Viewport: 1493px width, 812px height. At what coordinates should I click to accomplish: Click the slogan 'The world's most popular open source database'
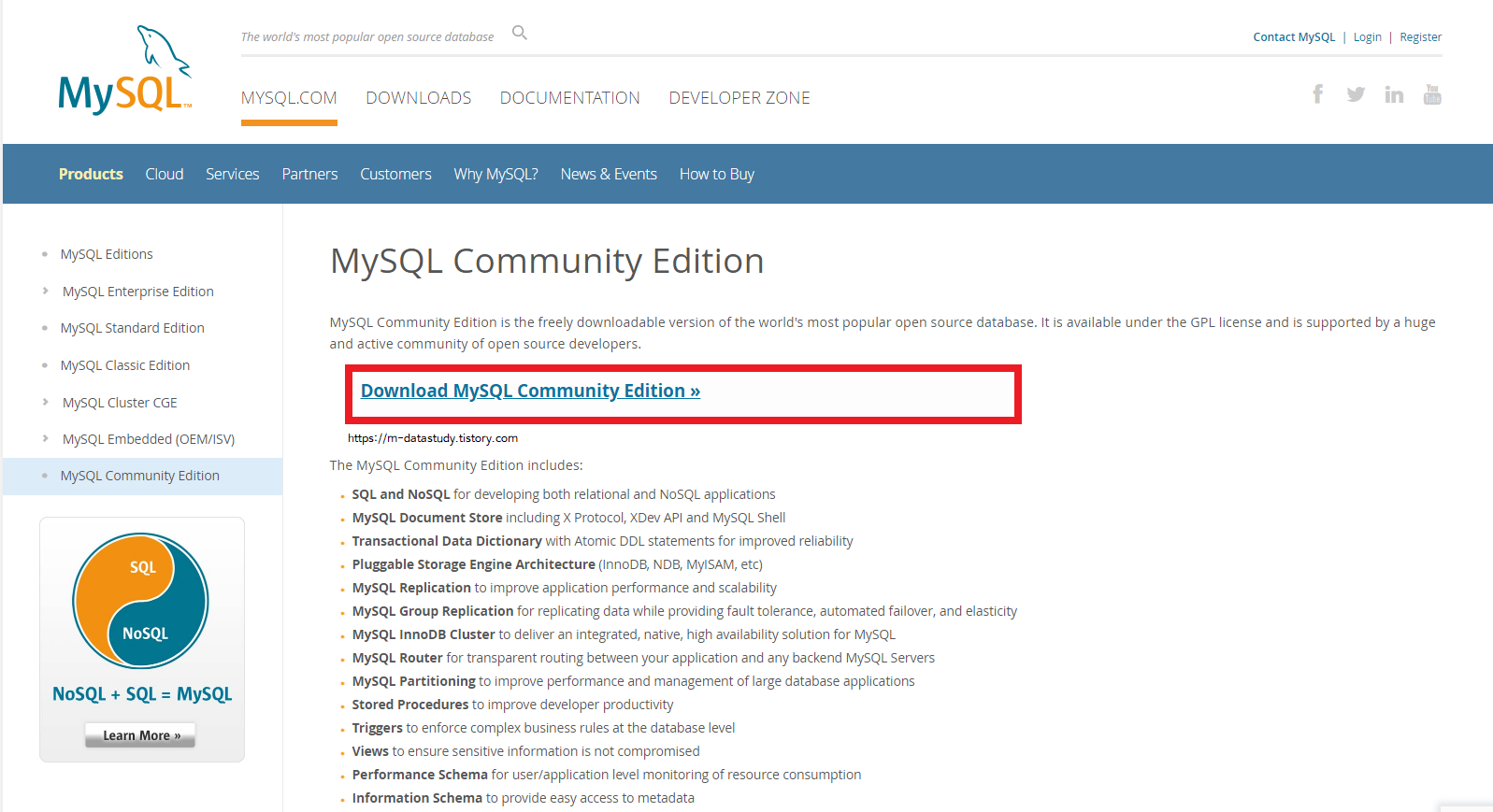point(367,37)
